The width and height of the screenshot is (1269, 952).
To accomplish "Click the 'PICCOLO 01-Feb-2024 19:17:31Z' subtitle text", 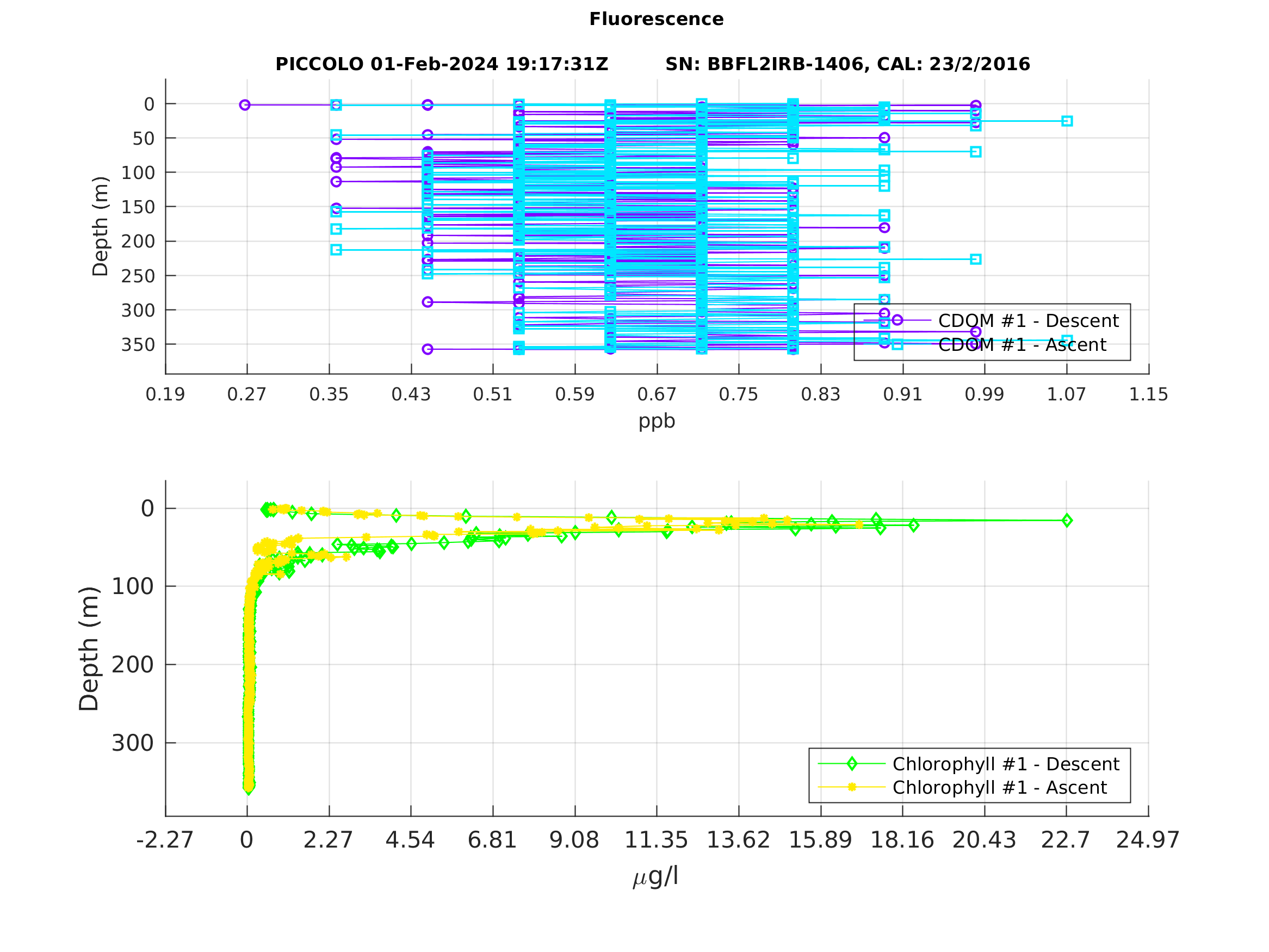I will coord(442,64).
